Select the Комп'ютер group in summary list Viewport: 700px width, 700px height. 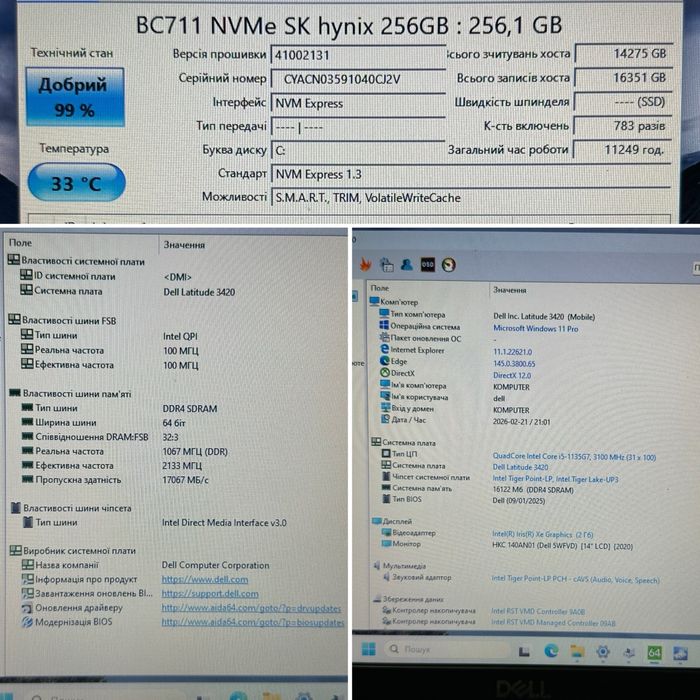394,302
